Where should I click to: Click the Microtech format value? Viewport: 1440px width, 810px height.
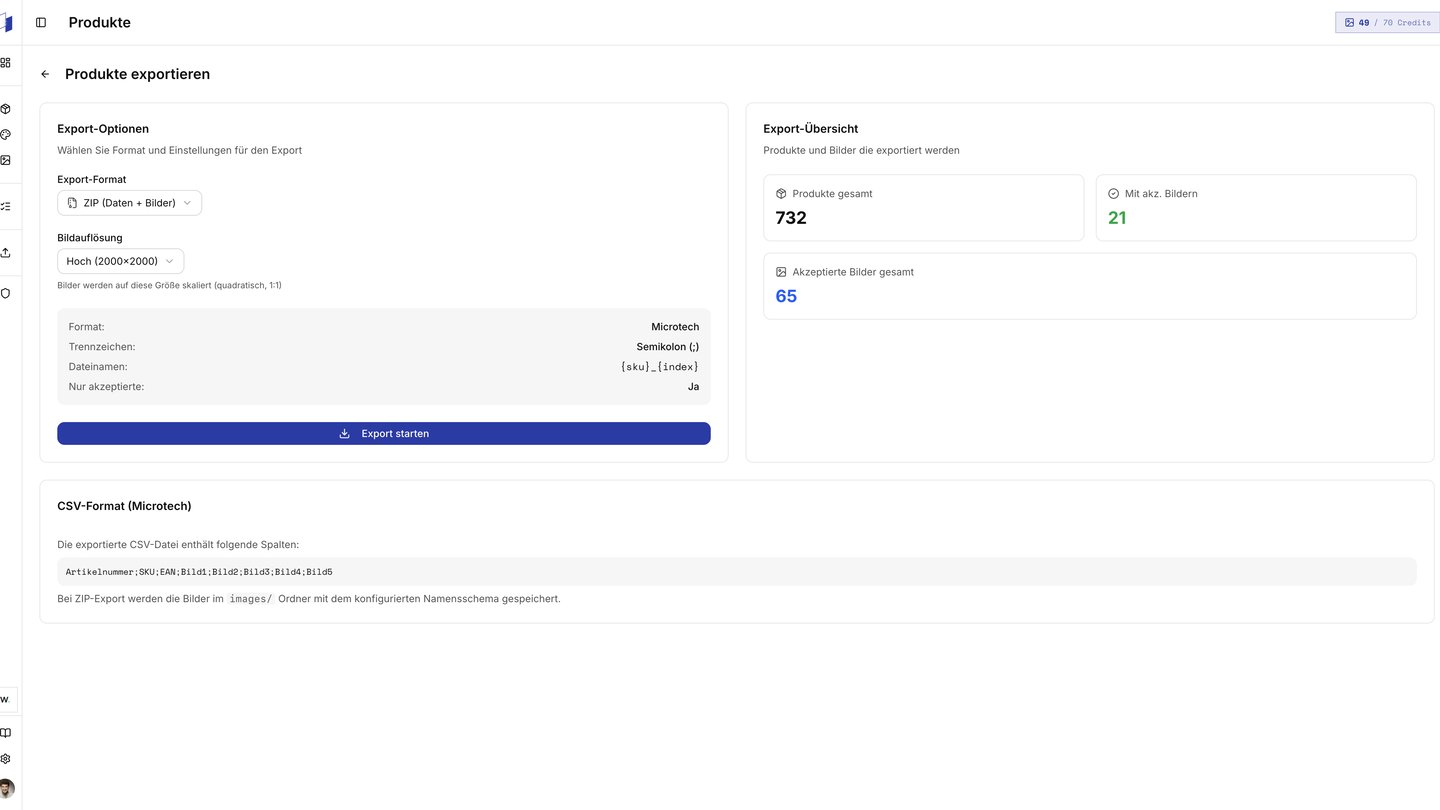tap(675, 327)
